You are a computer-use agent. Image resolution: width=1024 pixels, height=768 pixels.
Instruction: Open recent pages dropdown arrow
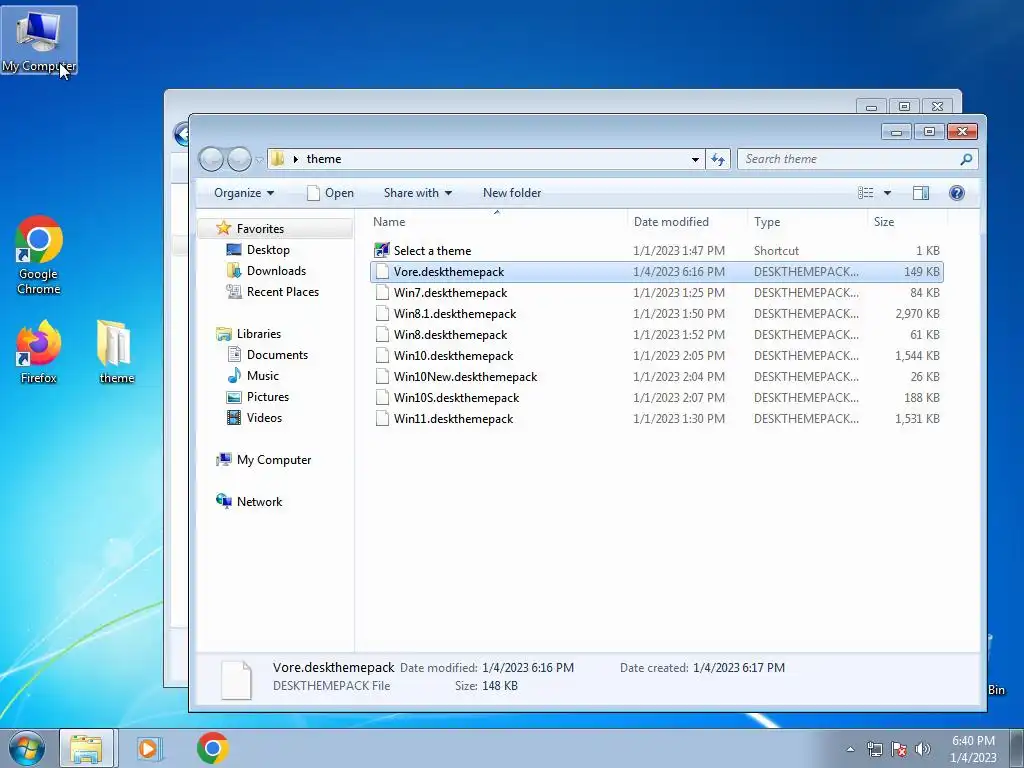click(259, 159)
